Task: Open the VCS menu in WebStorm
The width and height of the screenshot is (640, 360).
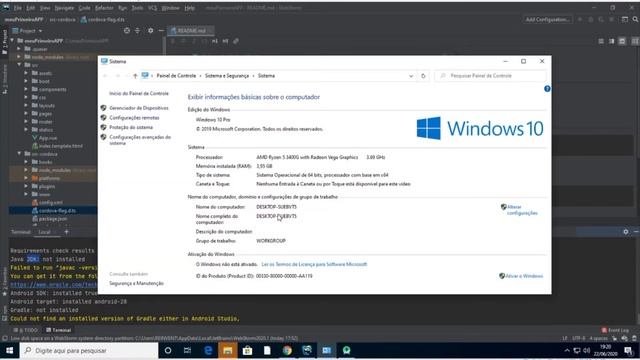Action: [152, 8]
